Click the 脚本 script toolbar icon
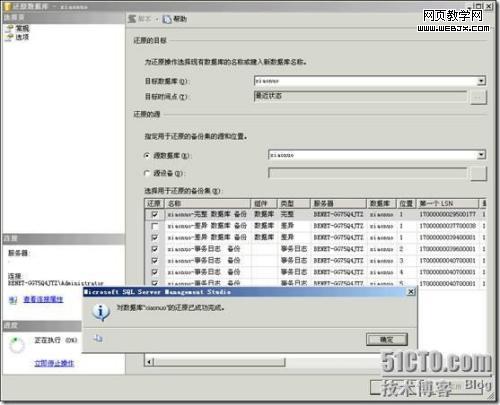Image resolution: width=500 pixels, height=405 pixels. [133, 19]
